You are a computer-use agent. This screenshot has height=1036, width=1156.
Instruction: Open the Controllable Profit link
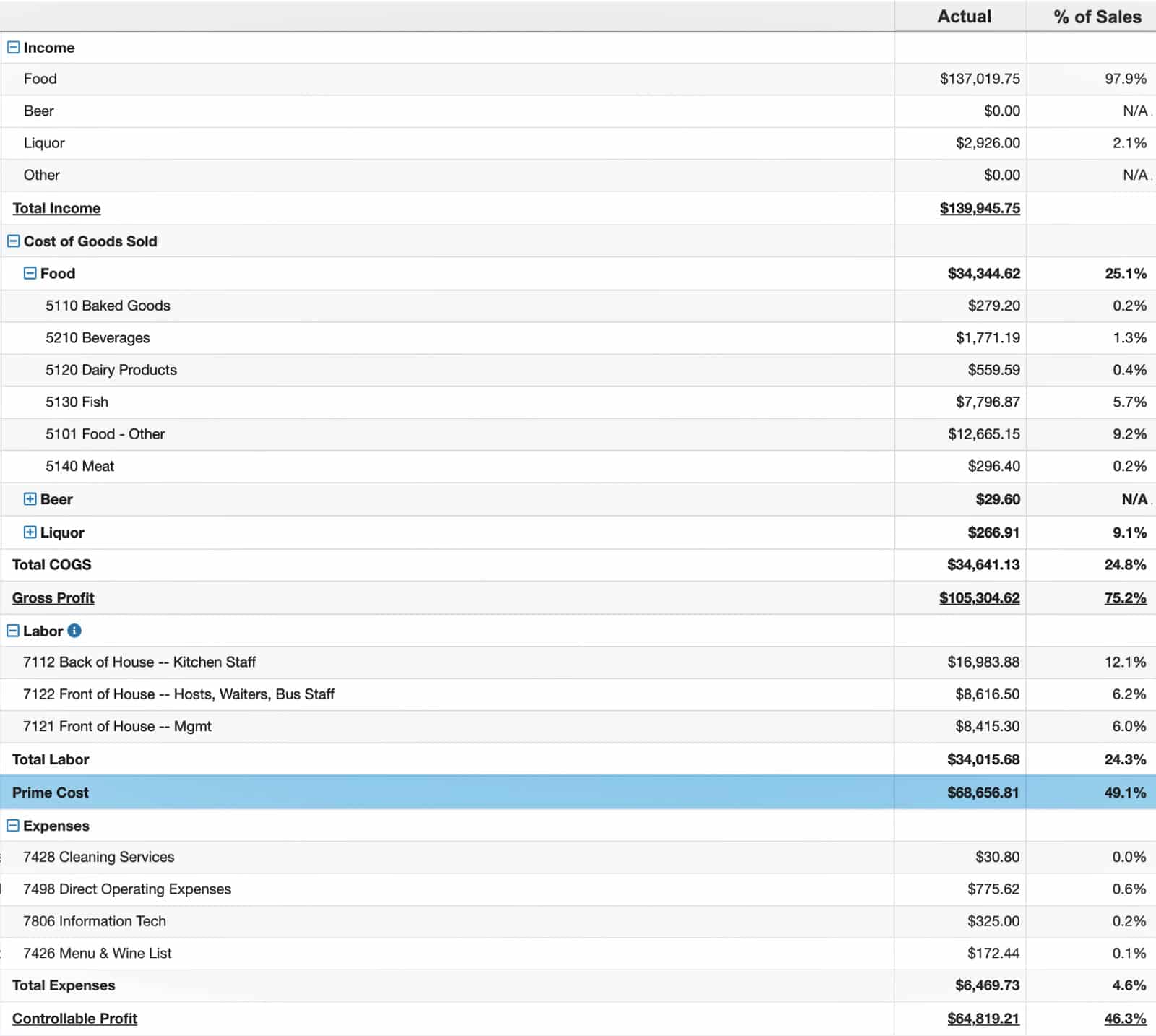click(x=74, y=1018)
